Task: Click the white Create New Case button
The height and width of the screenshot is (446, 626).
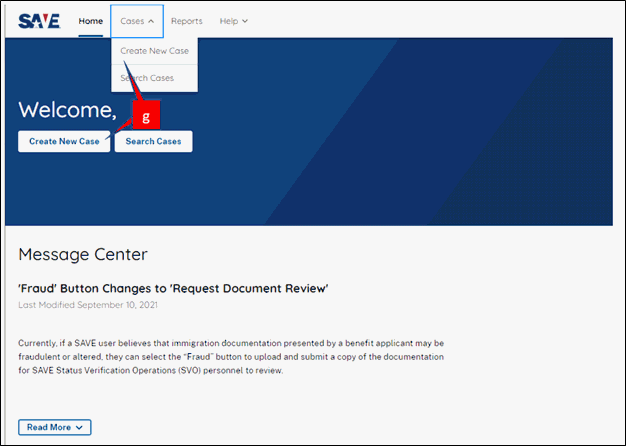Action: pyautogui.click(x=64, y=141)
